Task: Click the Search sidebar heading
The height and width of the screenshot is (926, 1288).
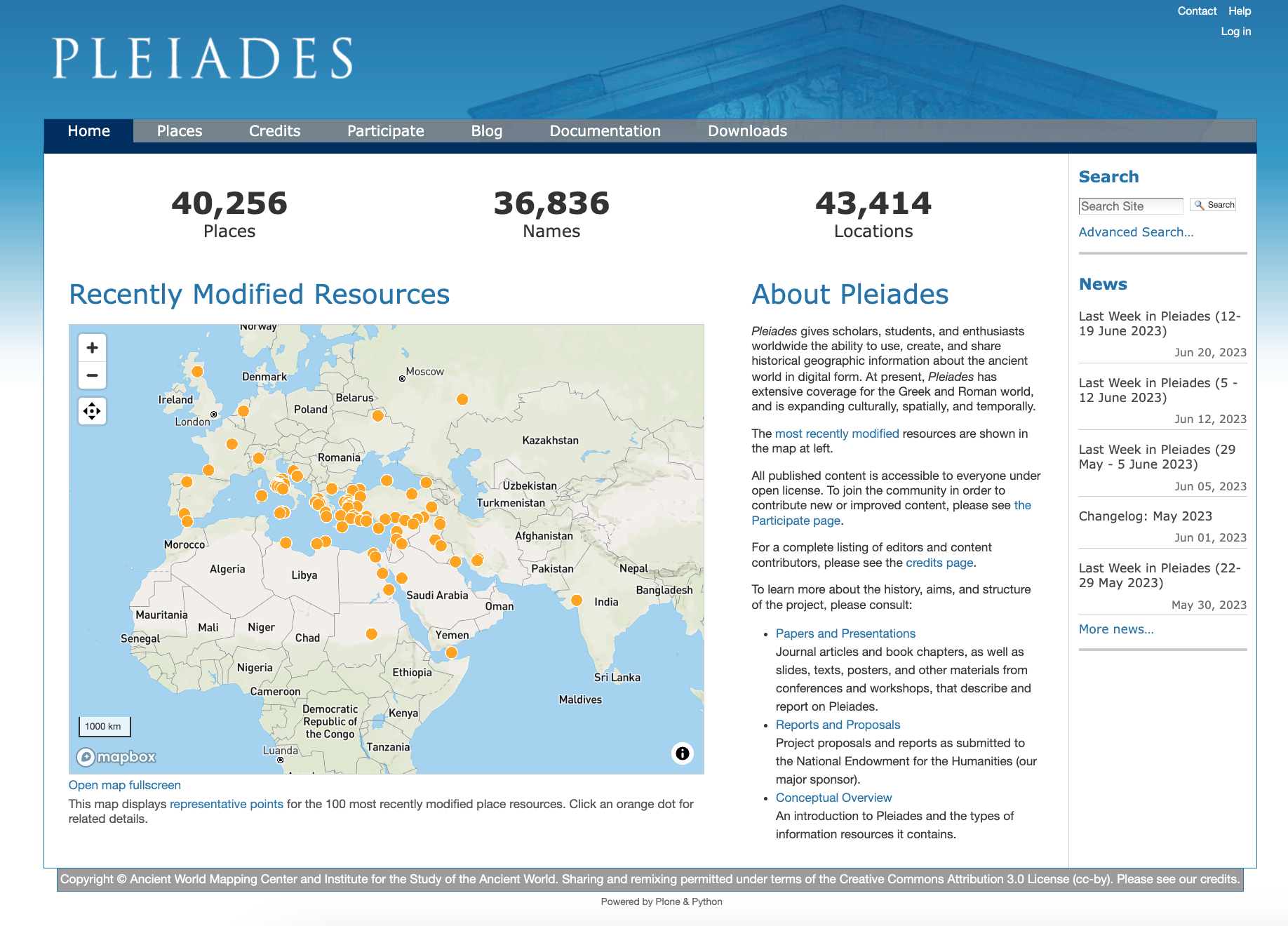Action: pos(1108,177)
